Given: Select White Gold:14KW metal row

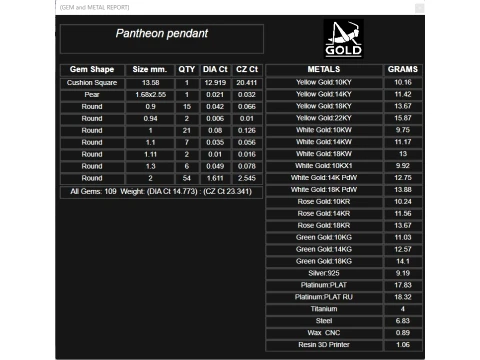Looking at the screenshot, I should point(344,142).
